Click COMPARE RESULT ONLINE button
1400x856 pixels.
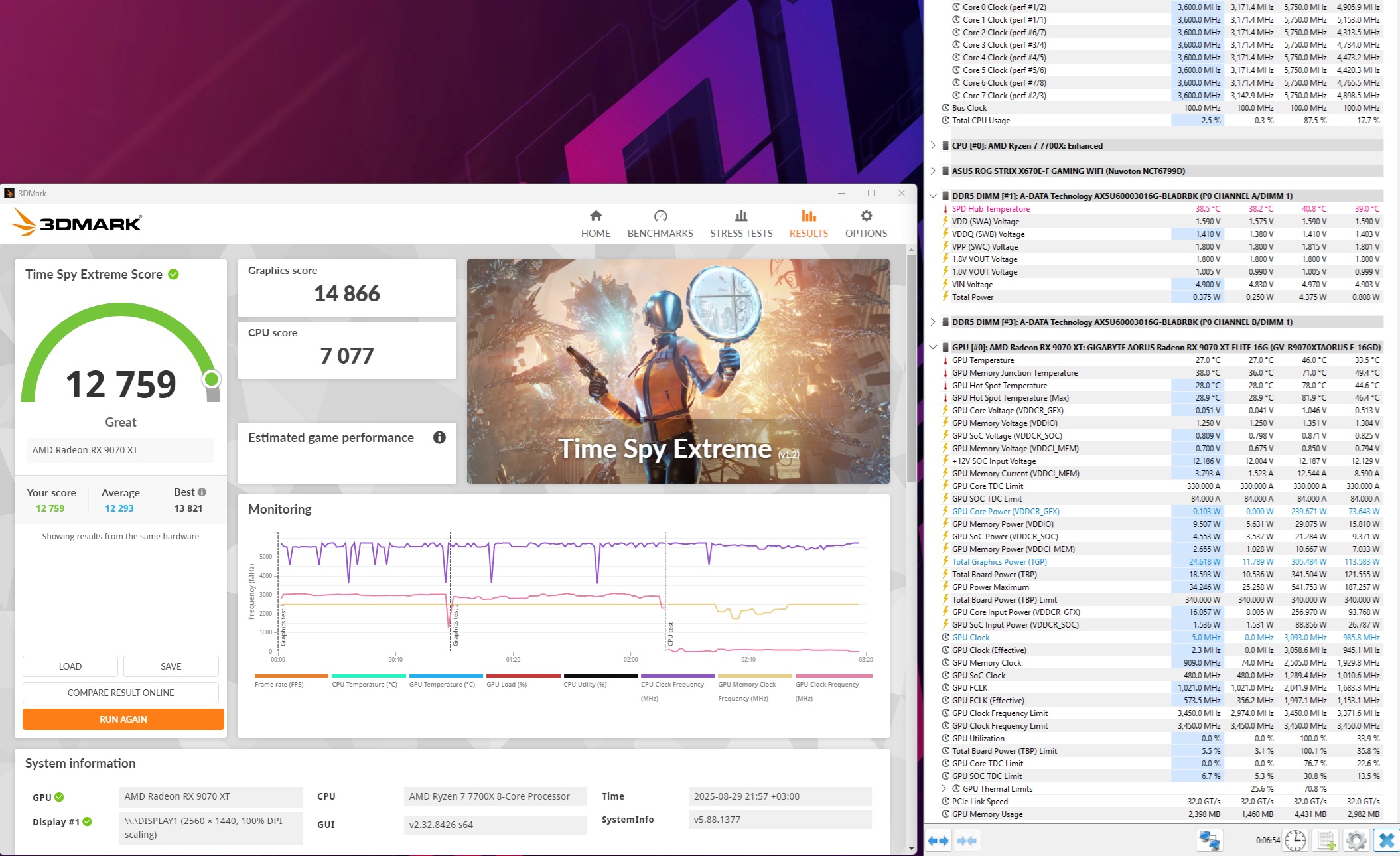pos(121,693)
